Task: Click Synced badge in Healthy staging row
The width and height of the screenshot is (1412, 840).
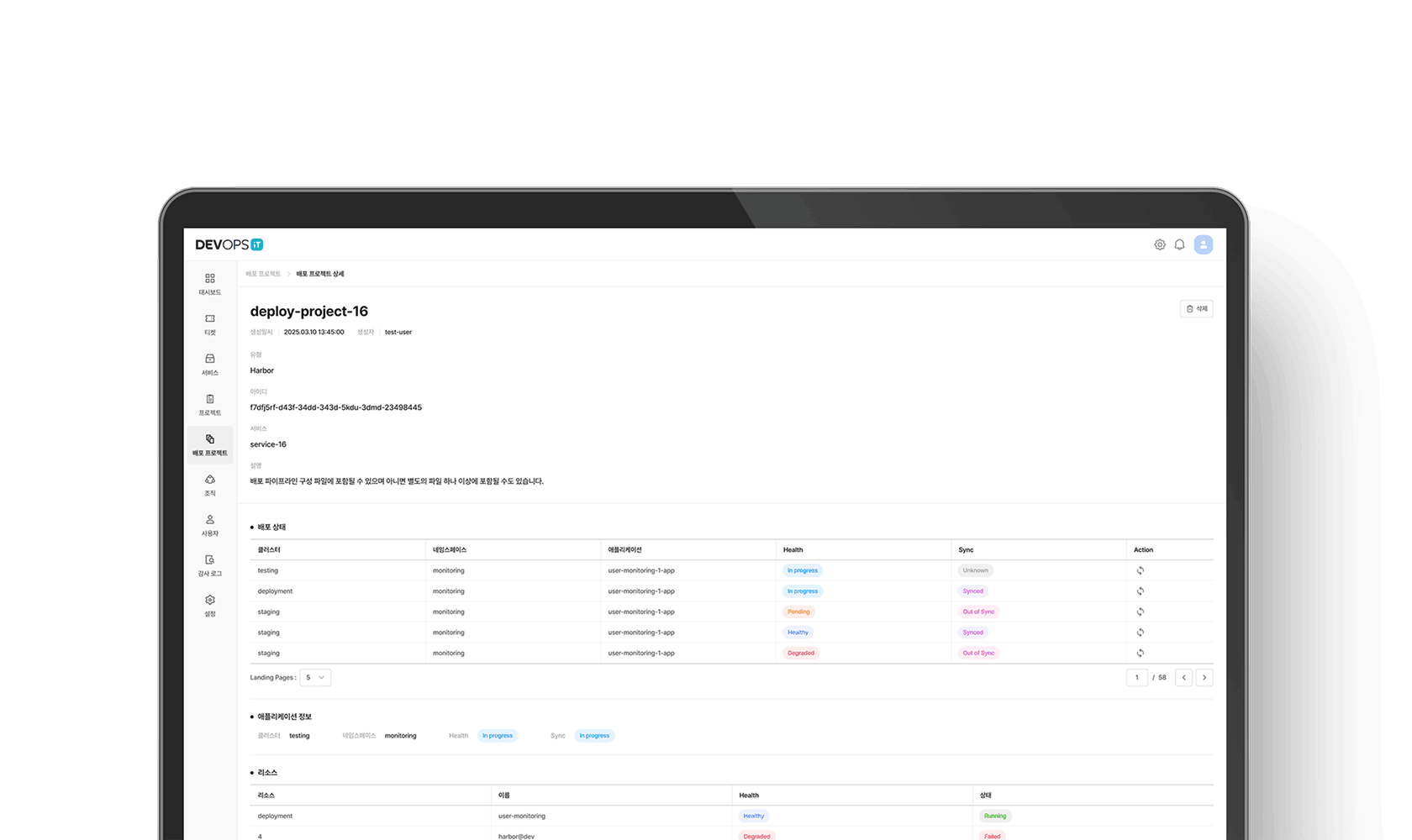Action: point(973,633)
